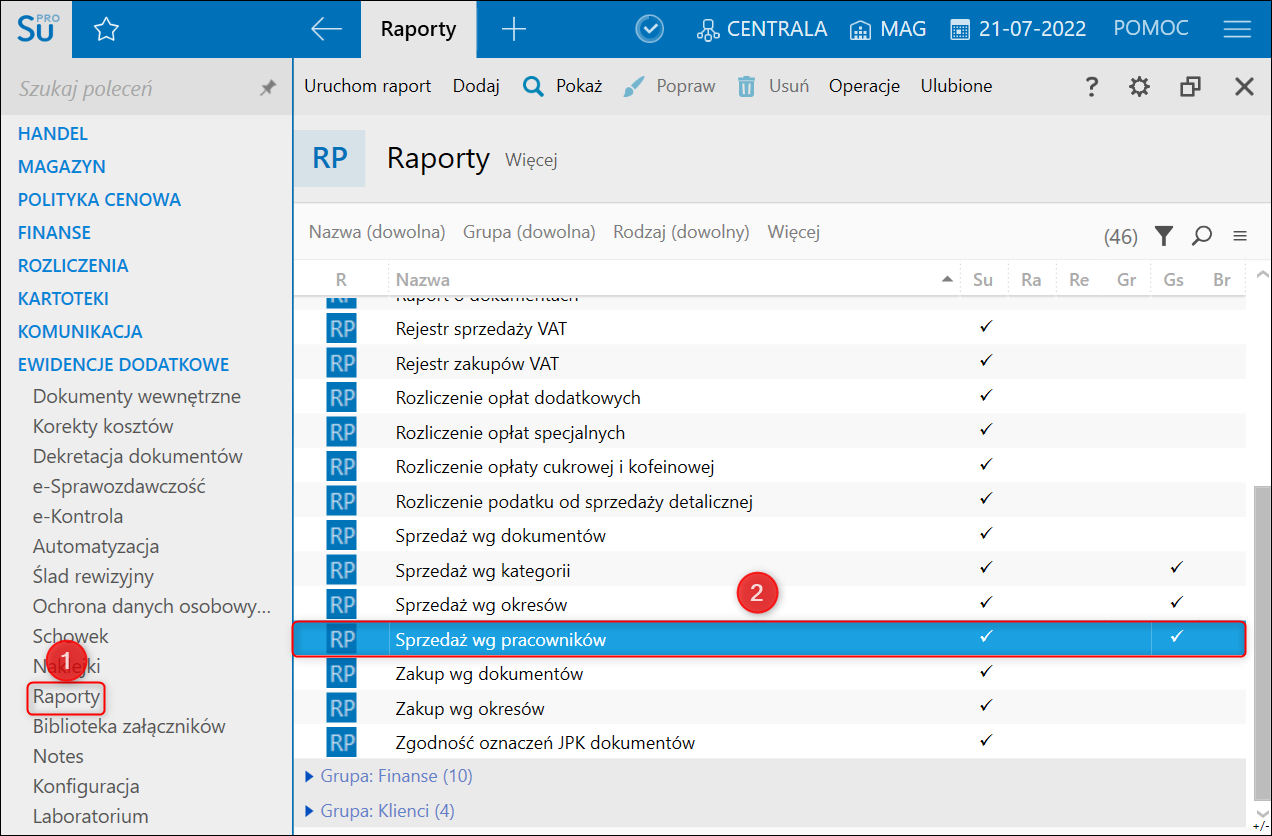Open the Nazwa (dowolna) filter dropdown
1272x836 pixels.
376,232
